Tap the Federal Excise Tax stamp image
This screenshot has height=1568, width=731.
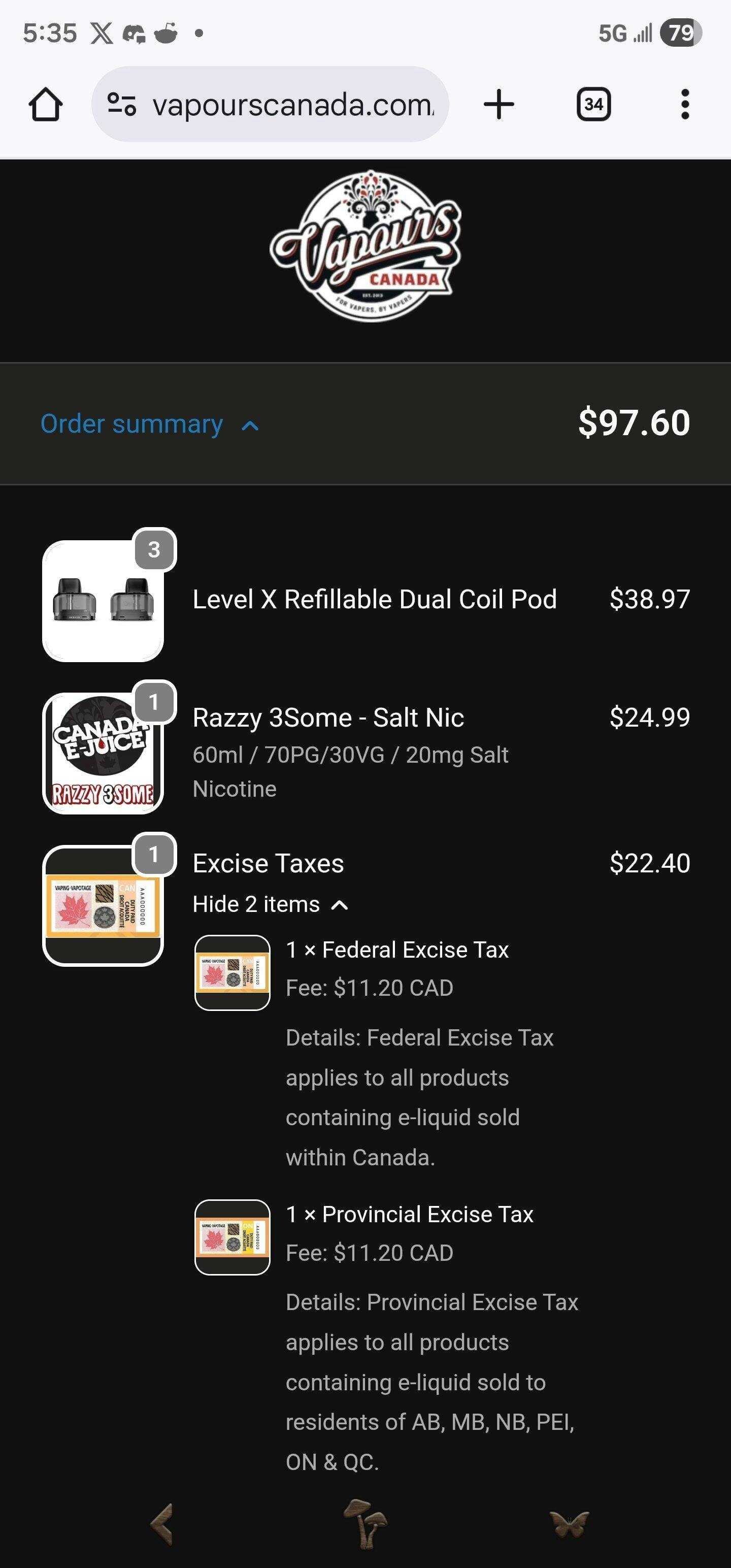click(232, 973)
